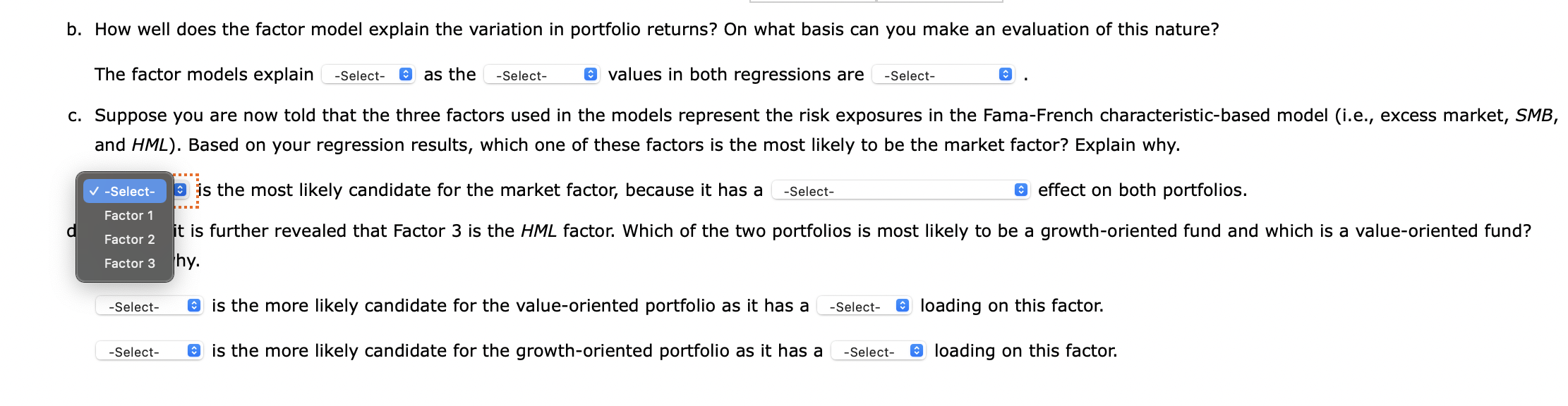Click the chevron icon on the value-oriented loading selector

tap(901, 306)
